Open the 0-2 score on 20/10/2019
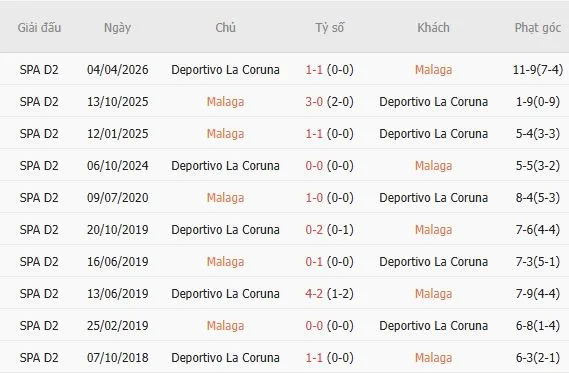This screenshot has height=373, width=569. [x=314, y=230]
